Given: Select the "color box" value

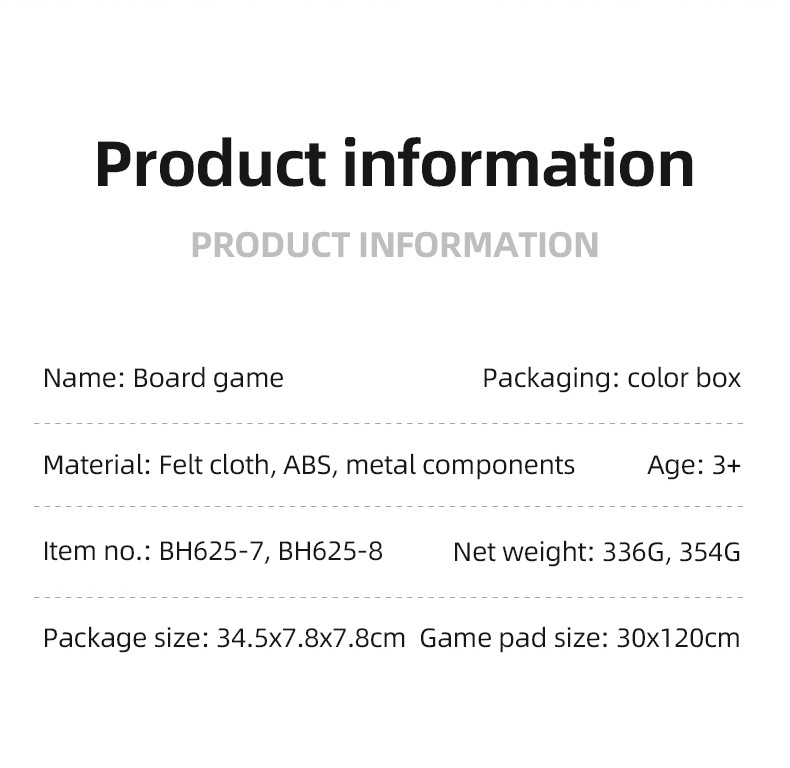Looking at the screenshot, I should pyautogui.click(x=684, y=378).
